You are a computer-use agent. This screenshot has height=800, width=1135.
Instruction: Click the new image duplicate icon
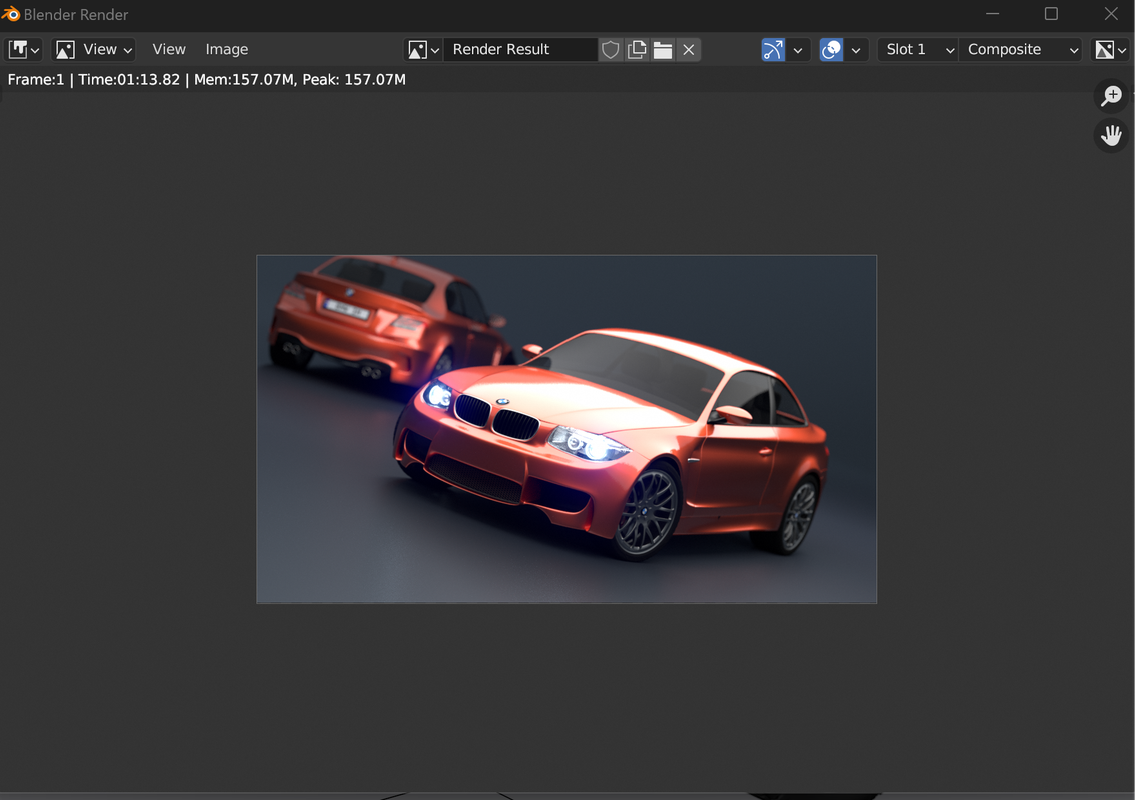click(637, 49)
